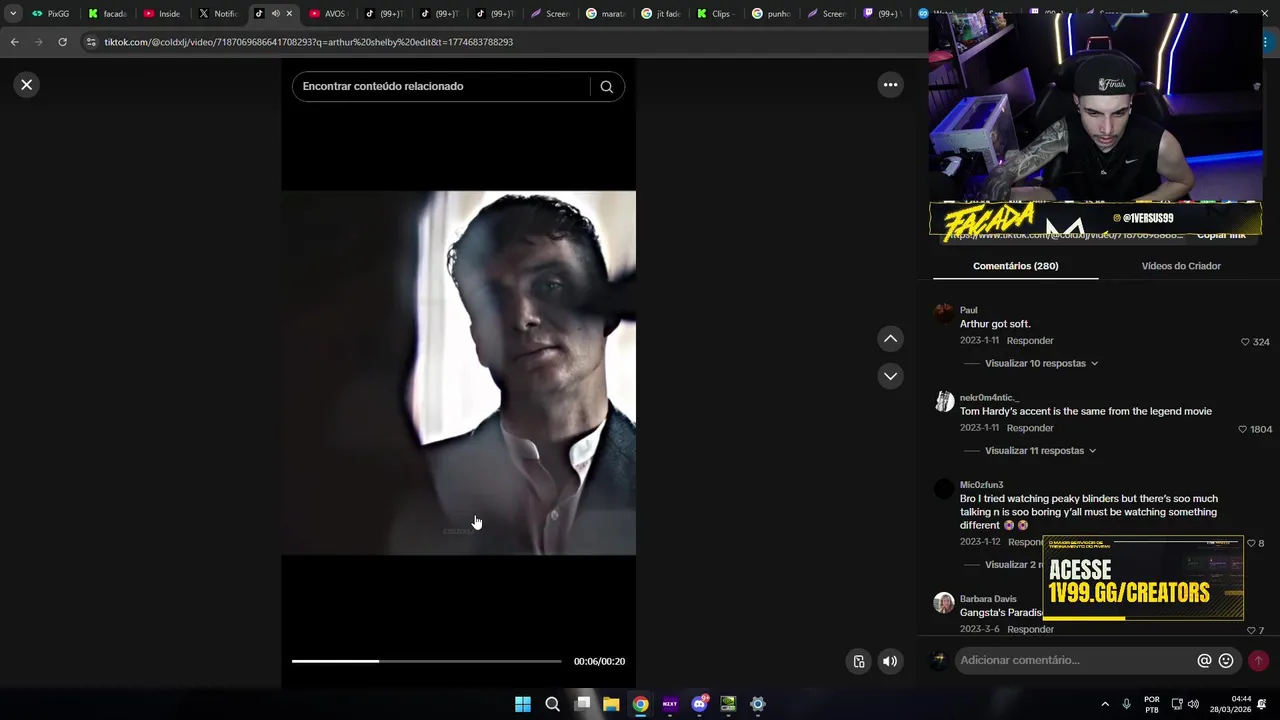Viewport: 1280px width, 720px height.
Task: Mute the active TikTok tab audio
Action: [275, 14]
